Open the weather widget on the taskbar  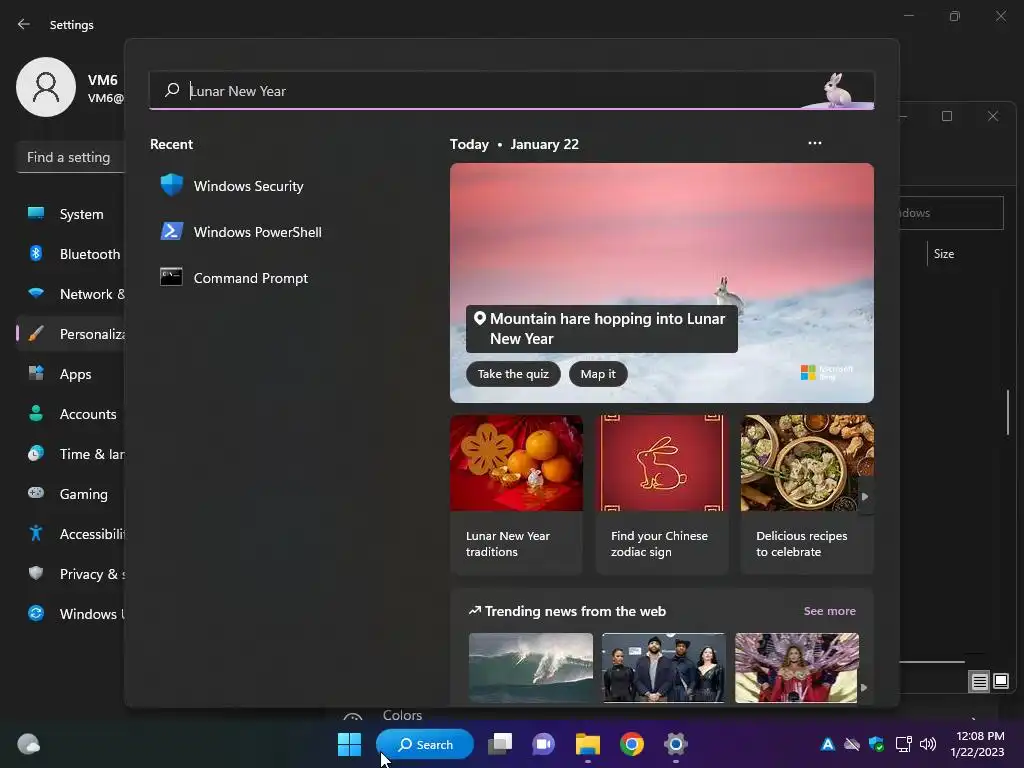tap(28, 744)
